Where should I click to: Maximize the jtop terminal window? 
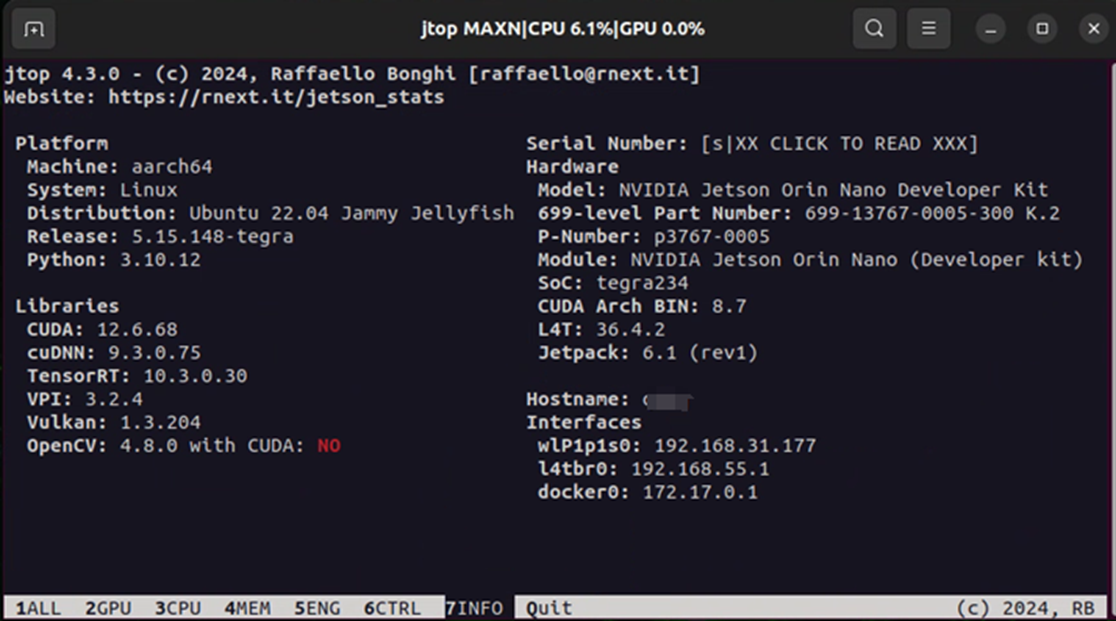[1042, 29]
